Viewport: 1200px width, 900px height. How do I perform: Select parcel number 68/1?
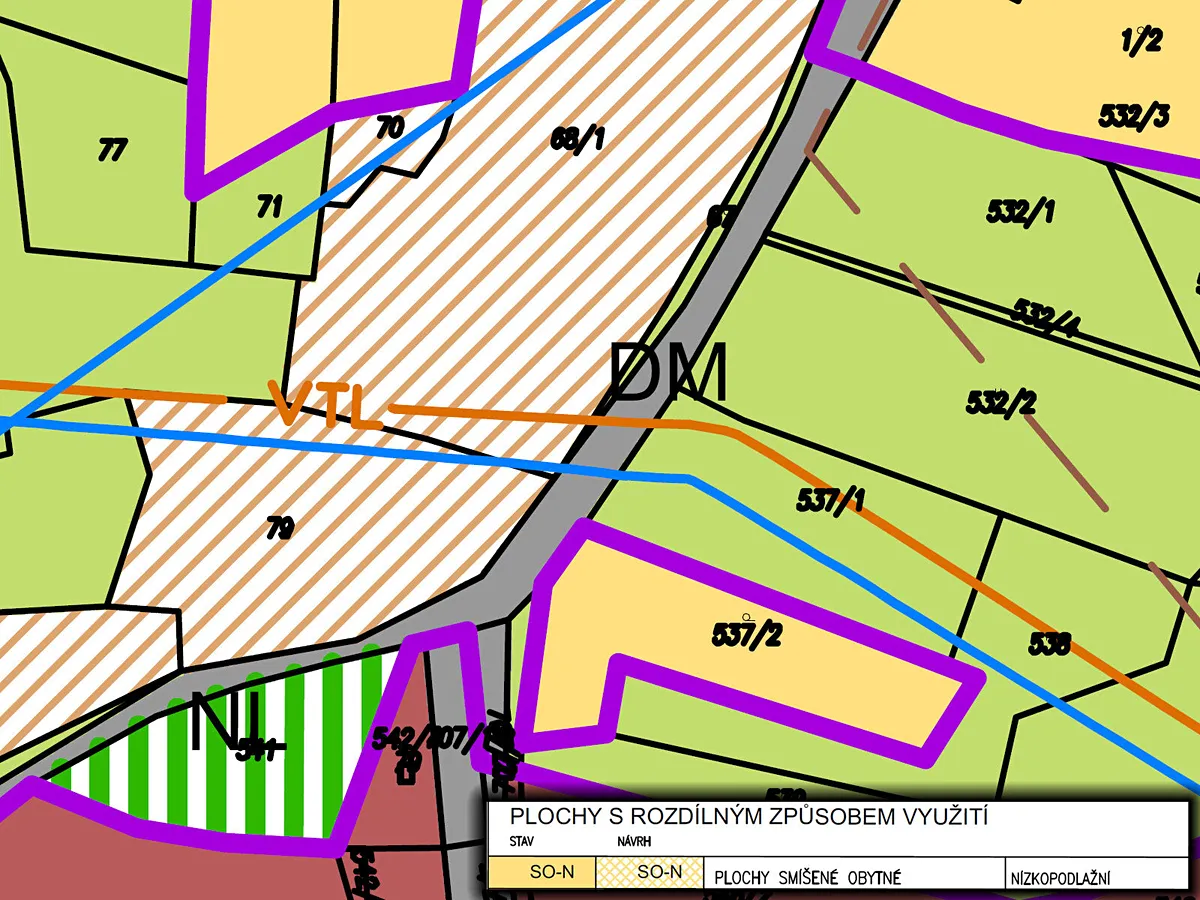pyautogui.click(x=577, y=139)
